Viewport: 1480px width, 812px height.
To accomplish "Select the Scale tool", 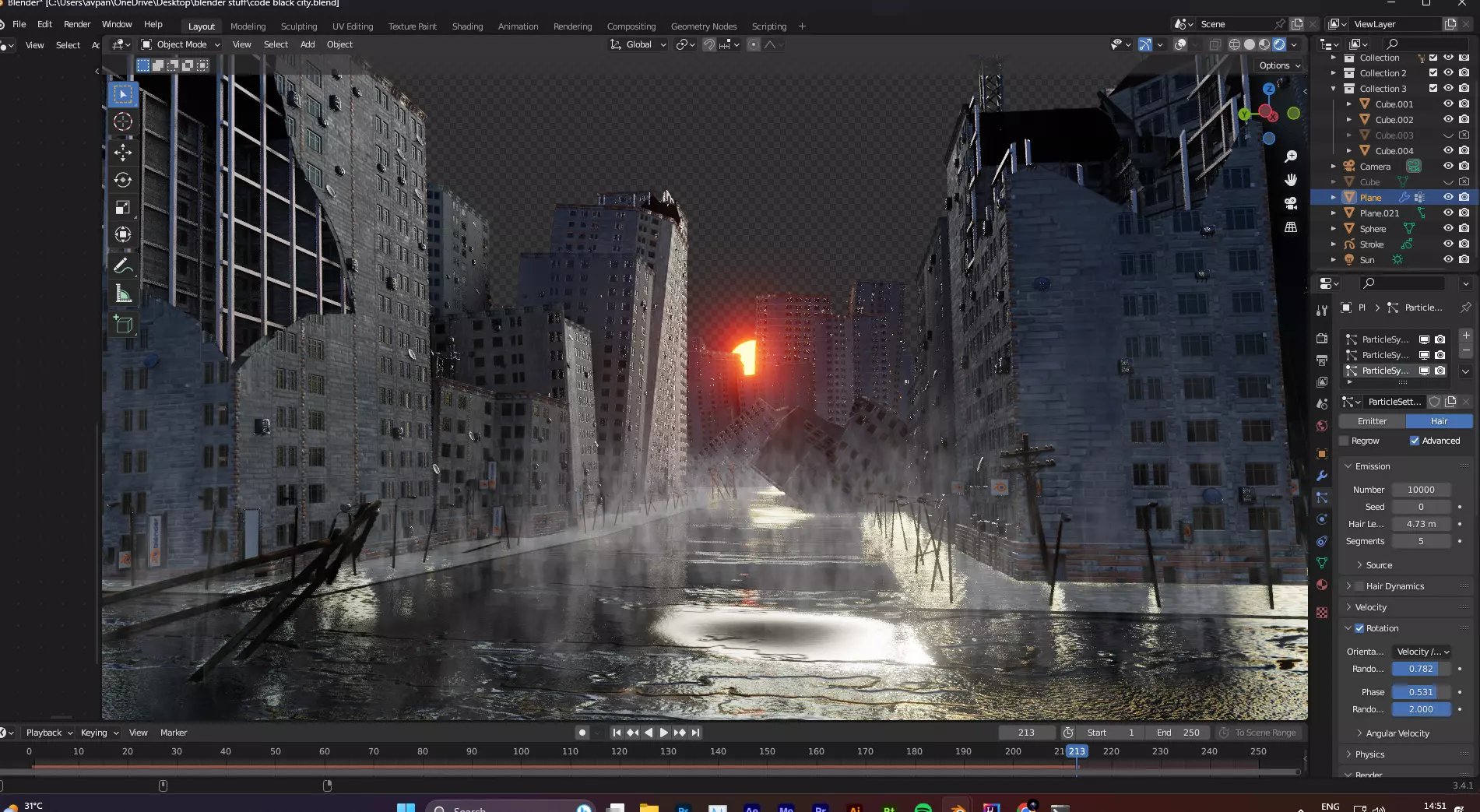I will [123, 207].
